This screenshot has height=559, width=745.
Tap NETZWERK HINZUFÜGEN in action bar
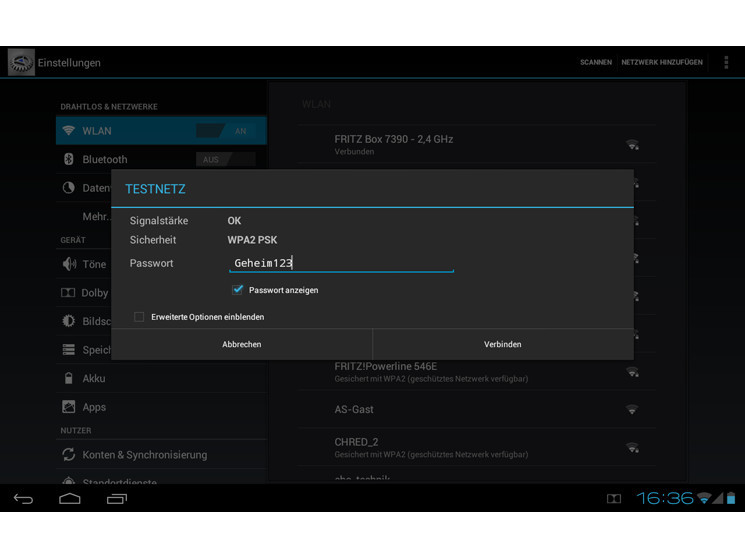(662, 62)
